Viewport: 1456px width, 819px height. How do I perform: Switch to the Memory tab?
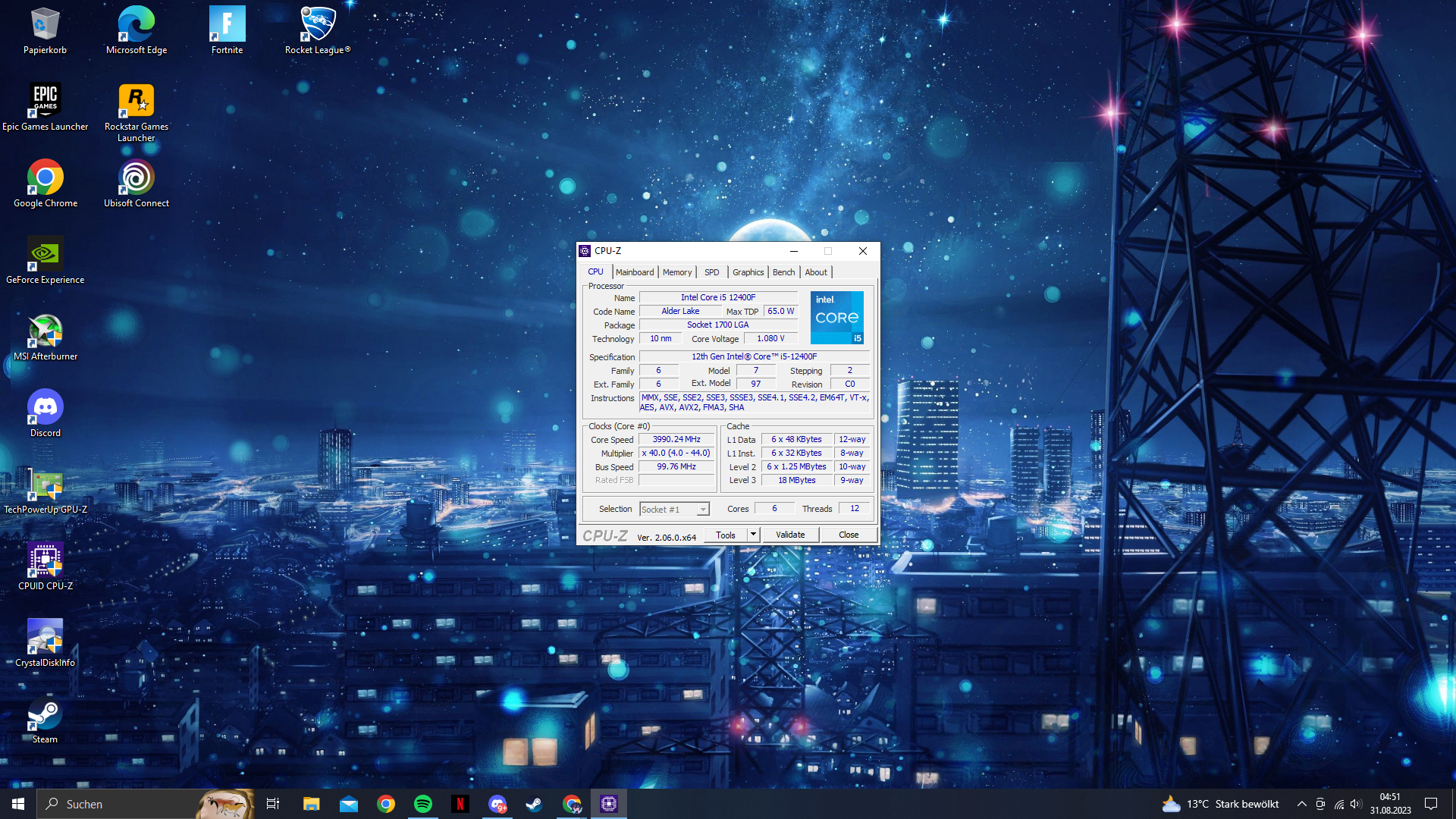coord(677,272)
